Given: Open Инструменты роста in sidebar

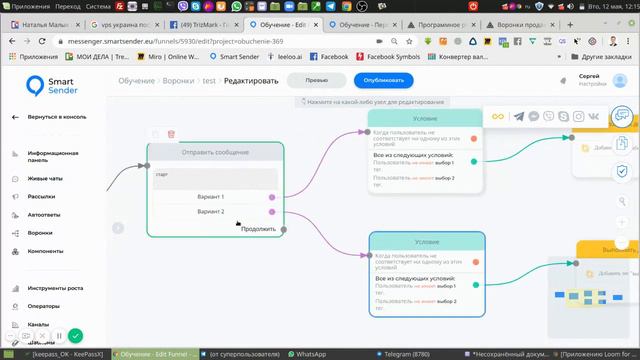Looking at the screenshot, I should 55,288.
